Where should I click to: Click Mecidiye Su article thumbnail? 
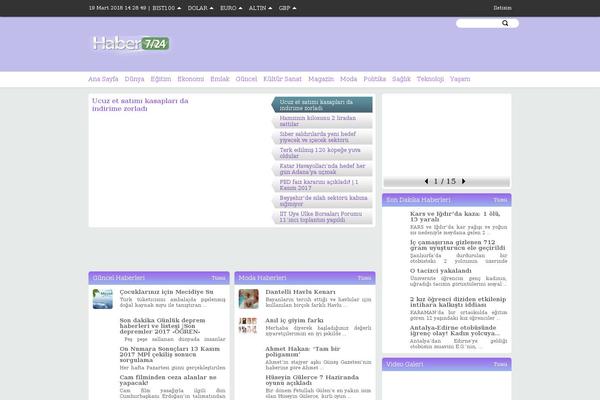pos(103,299)
